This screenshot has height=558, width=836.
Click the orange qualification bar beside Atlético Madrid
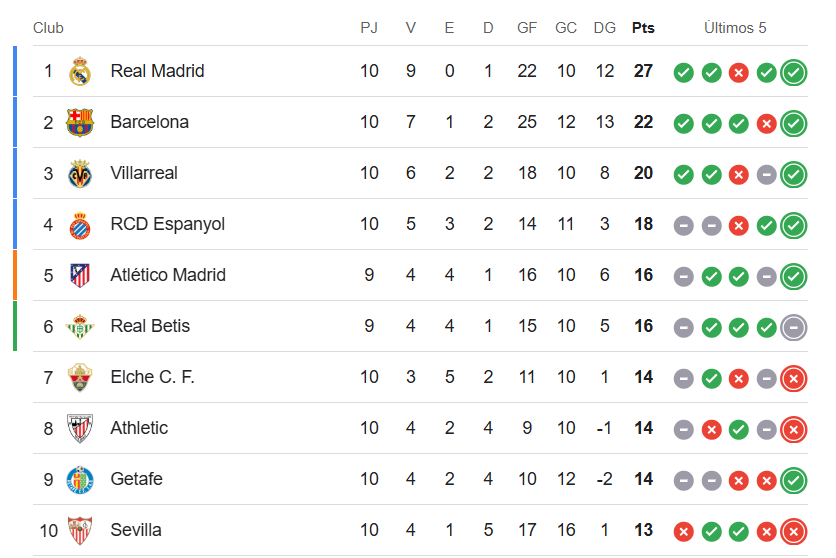15,275
